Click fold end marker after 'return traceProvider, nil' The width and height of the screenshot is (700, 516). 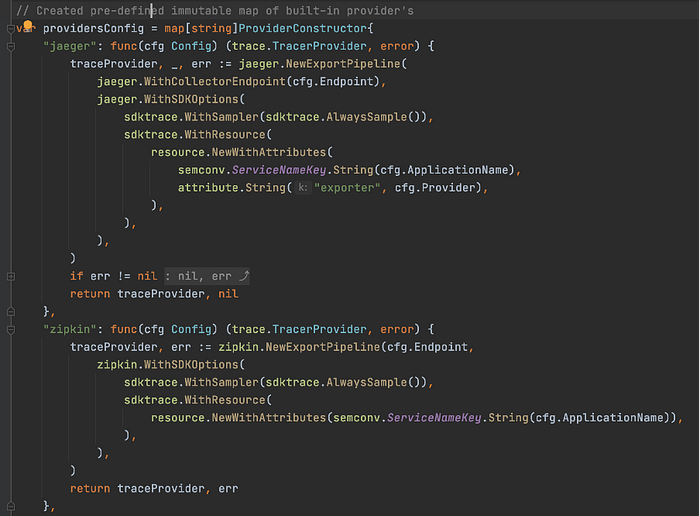pyautogui.click(x=11, y=312)
